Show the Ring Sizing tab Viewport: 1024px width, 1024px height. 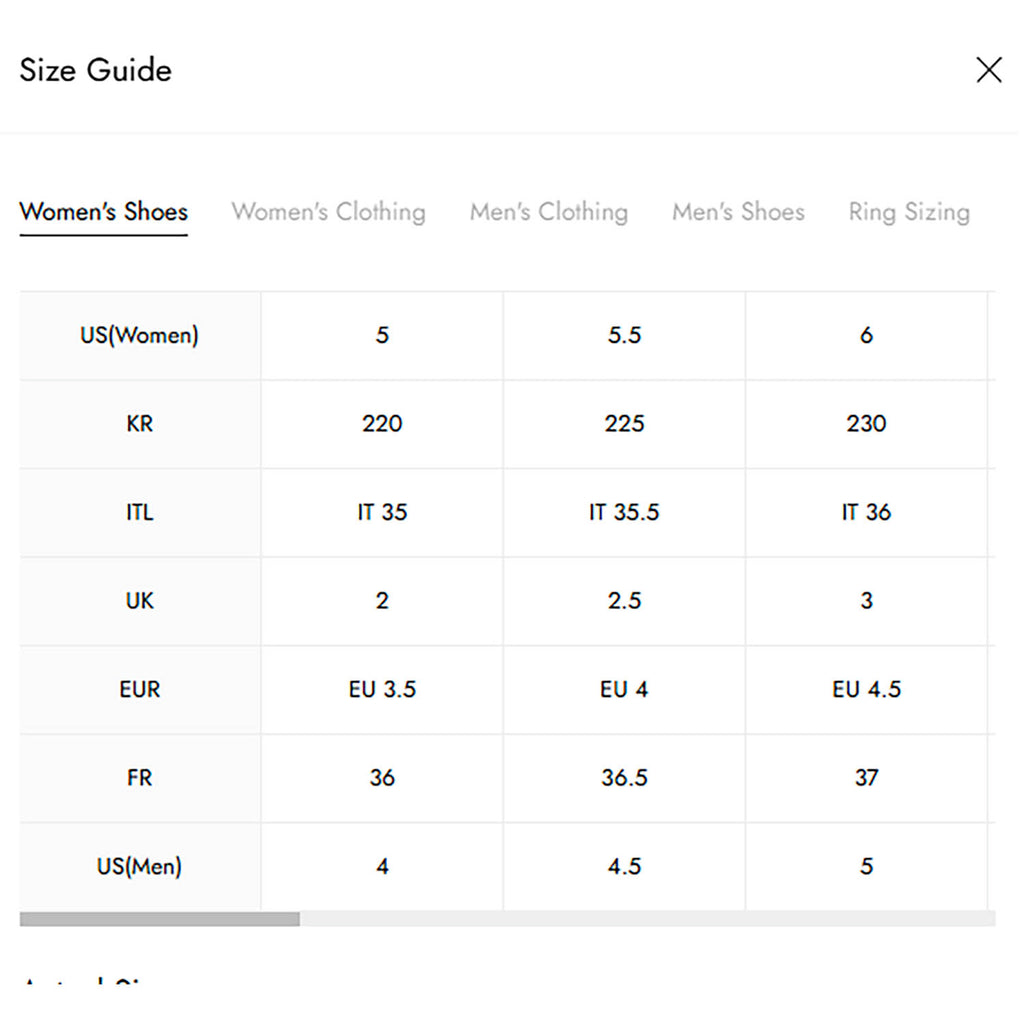(909, 212)
